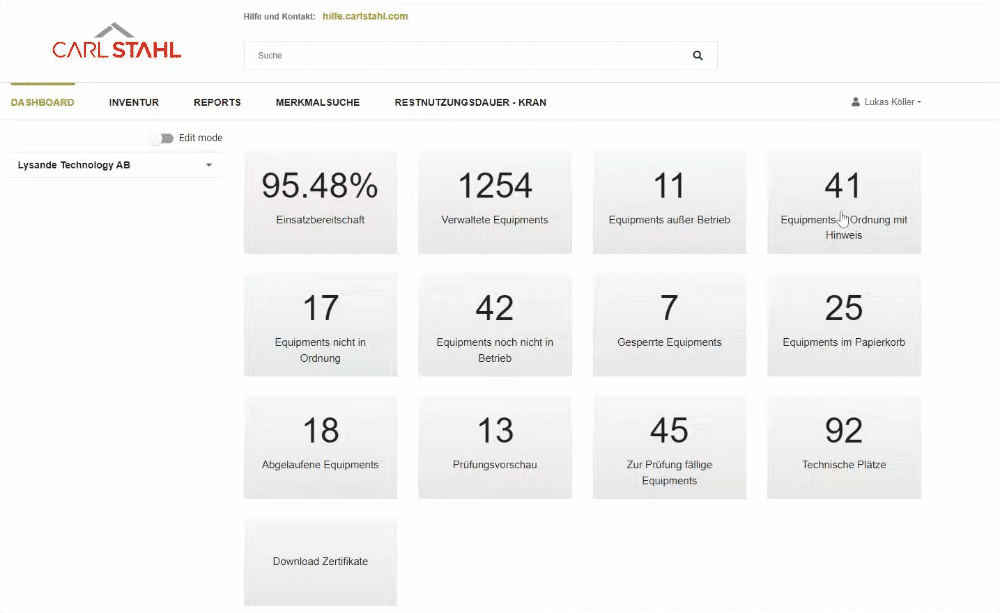Open the Verwaltete Equipments tile
The width and height of the screenshot is (1000, 613).
pos(494,202)
